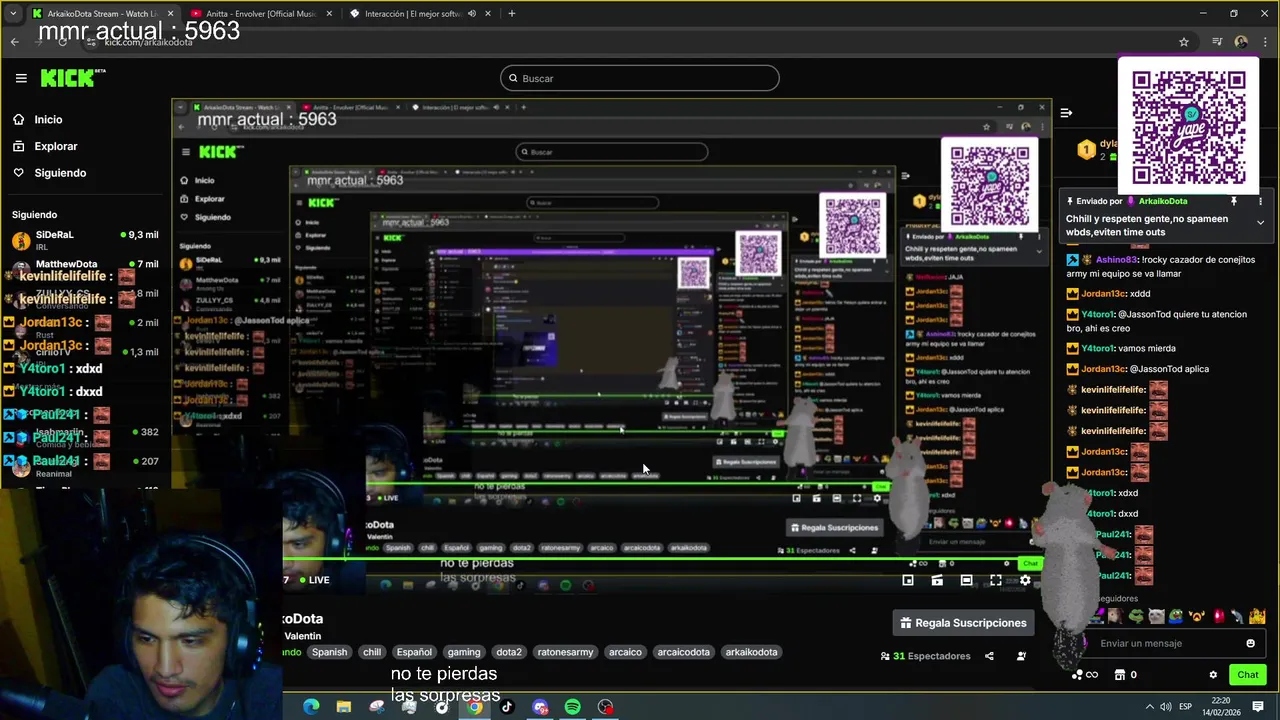Select the ratonesarmy tag

click(565, 652)
